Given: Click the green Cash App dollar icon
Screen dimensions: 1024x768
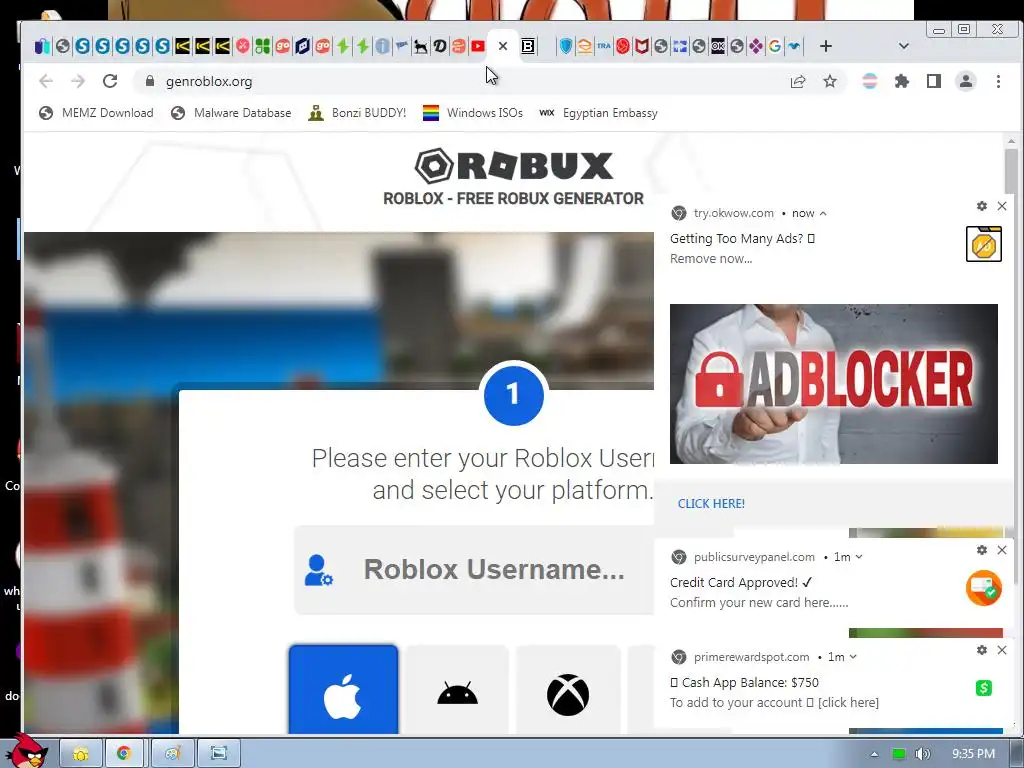Looking at the screenshot, I should (x=984, y=688).
